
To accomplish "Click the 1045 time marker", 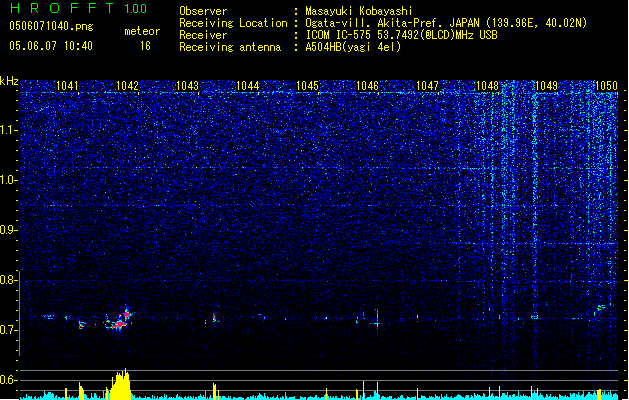I will (307, 86).
